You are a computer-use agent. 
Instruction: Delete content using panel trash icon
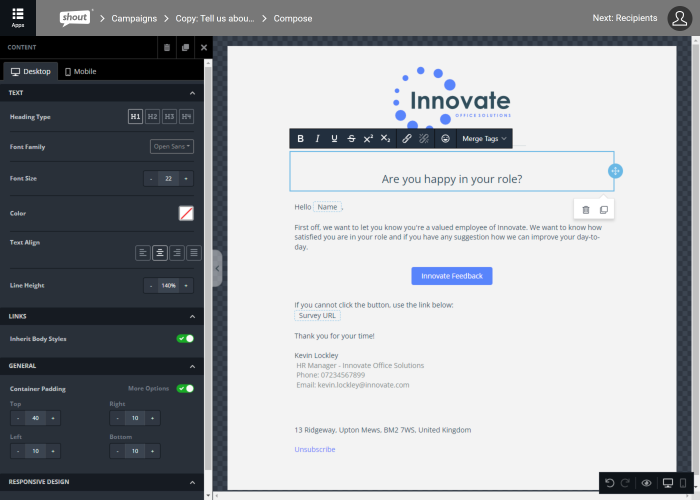(167, 47)
